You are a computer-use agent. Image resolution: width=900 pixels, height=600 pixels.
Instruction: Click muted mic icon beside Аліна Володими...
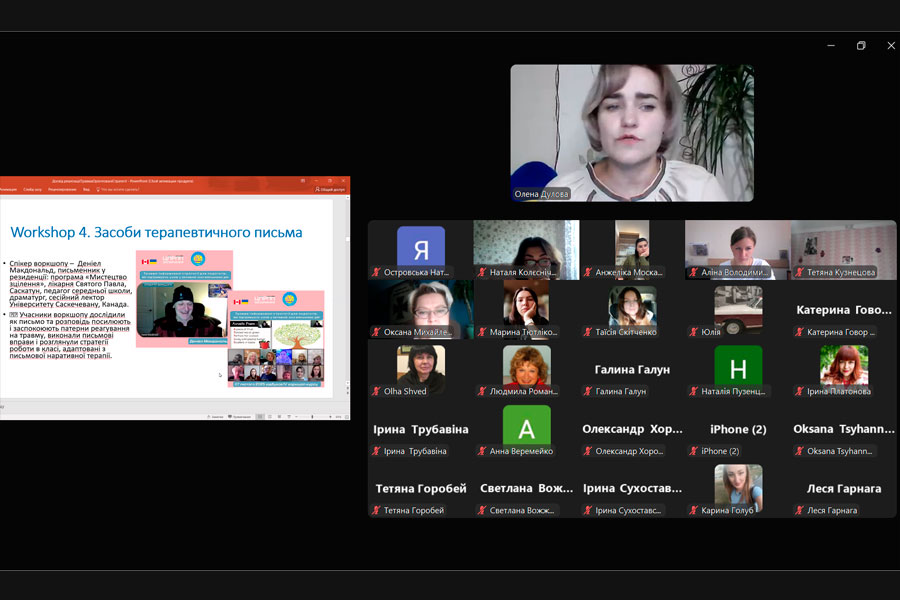coord(694,272)
